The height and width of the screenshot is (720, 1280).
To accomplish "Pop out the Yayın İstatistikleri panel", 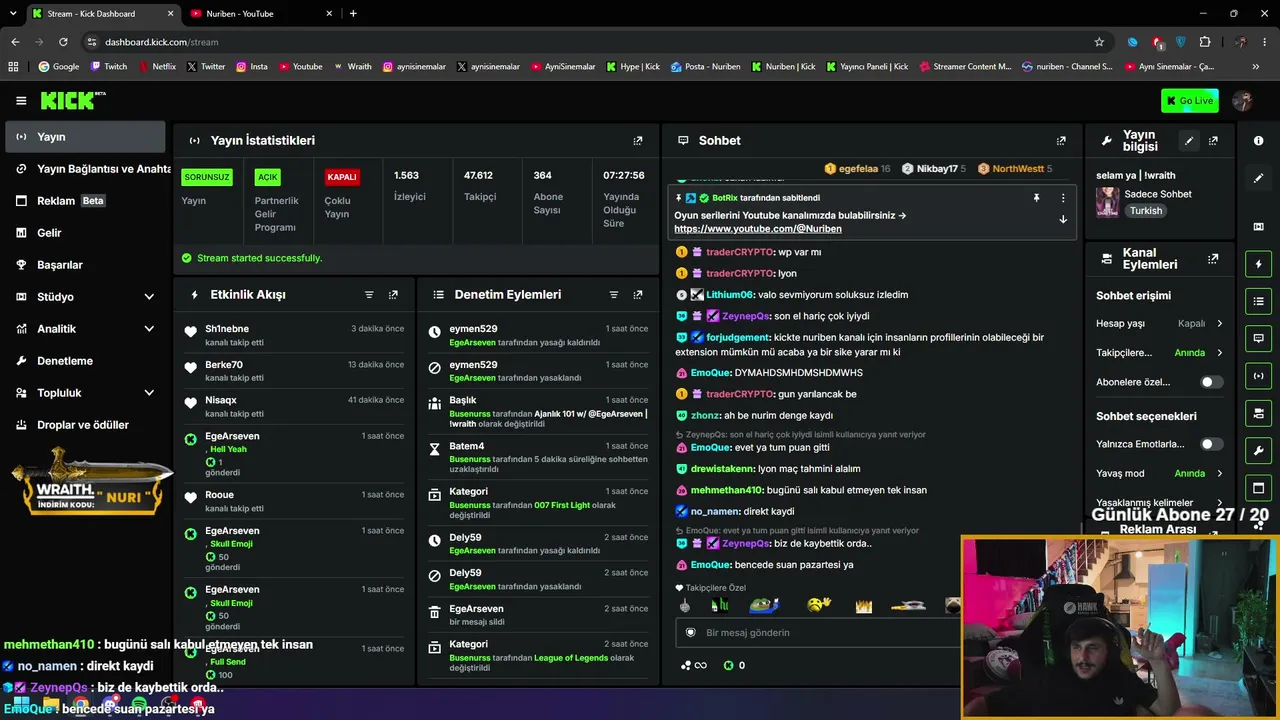I will tap(638, 141).
